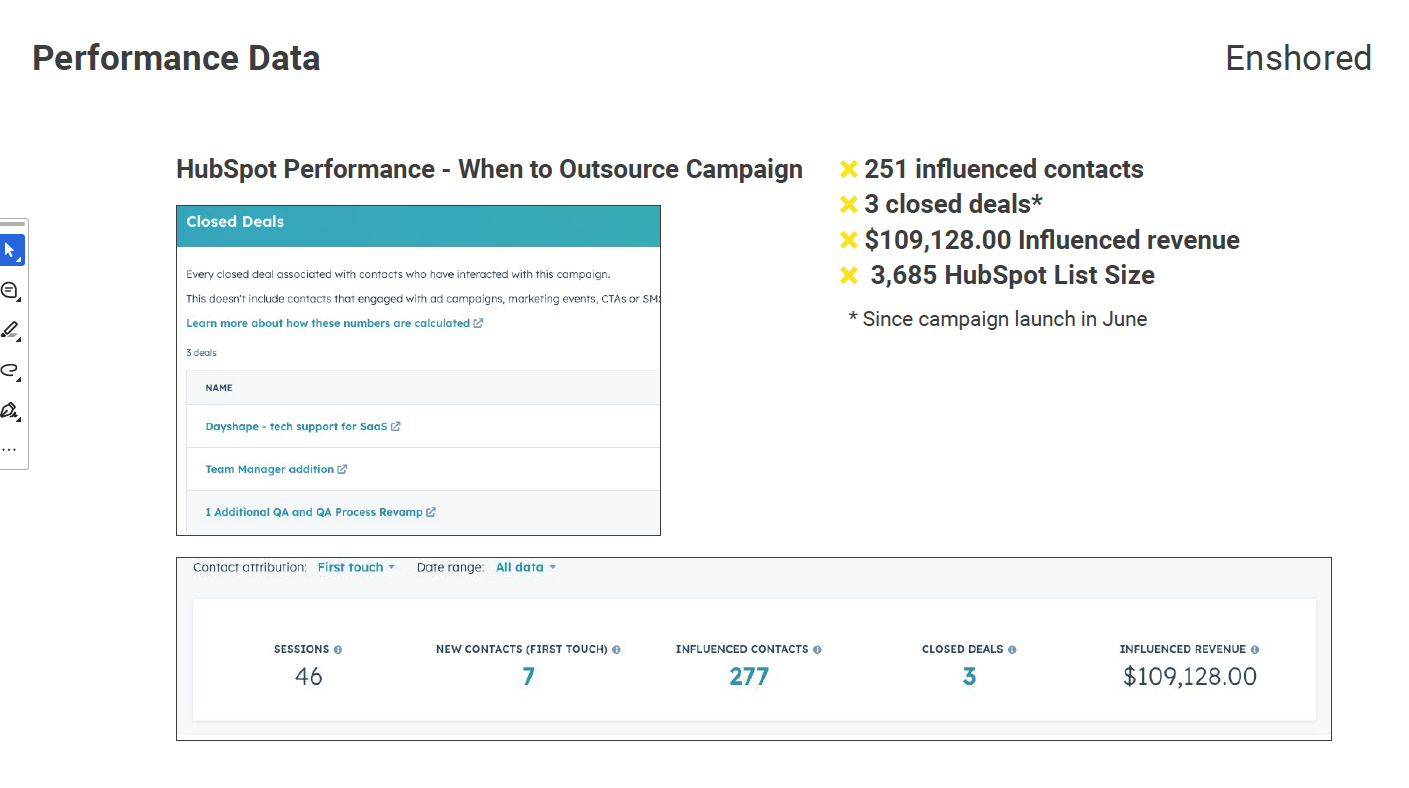
Task: Click '* Since campaign launch in June' note
Action: 998,319
